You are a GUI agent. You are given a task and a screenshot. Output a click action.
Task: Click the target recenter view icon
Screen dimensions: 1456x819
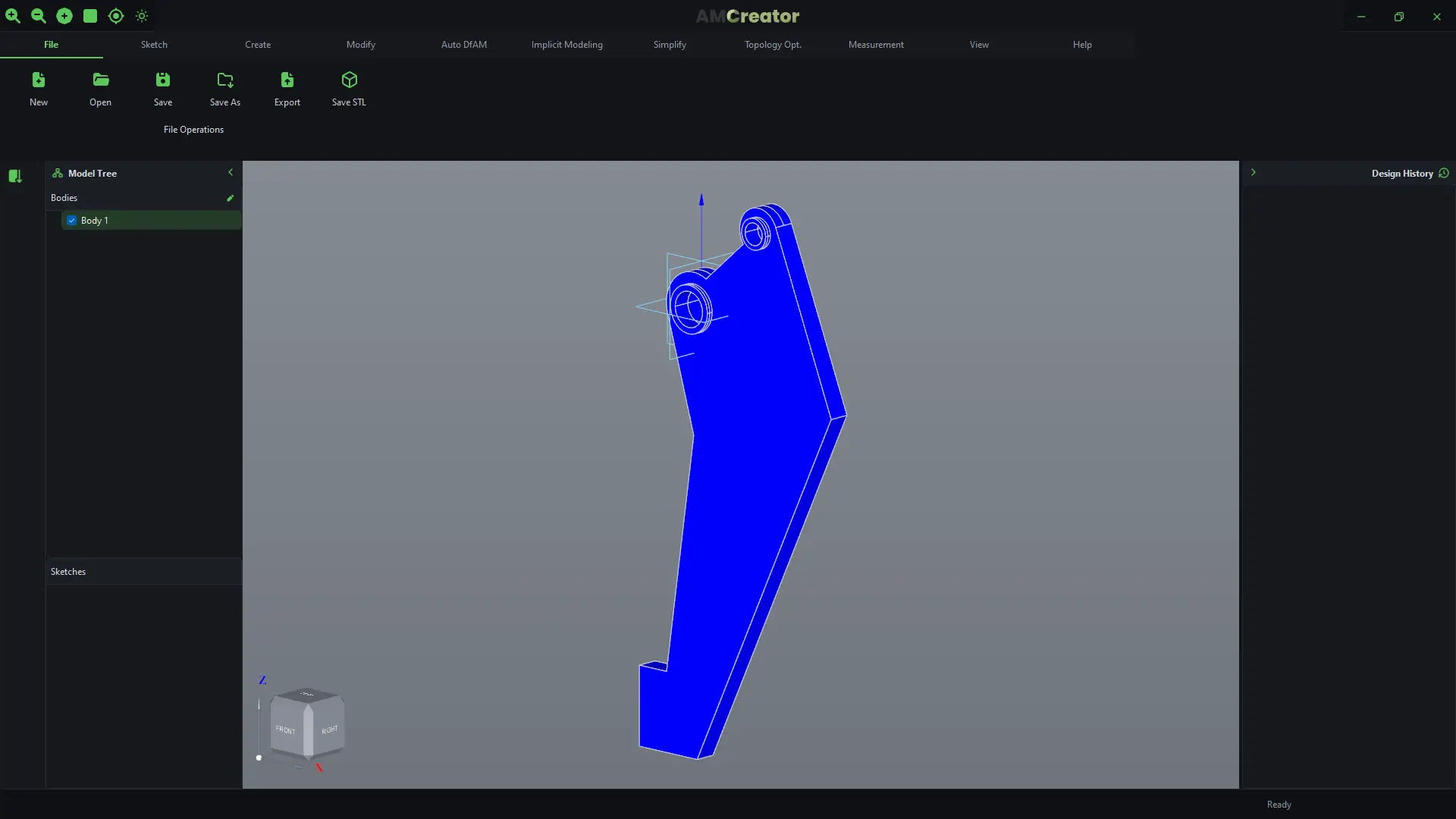(x=116, y=16)
